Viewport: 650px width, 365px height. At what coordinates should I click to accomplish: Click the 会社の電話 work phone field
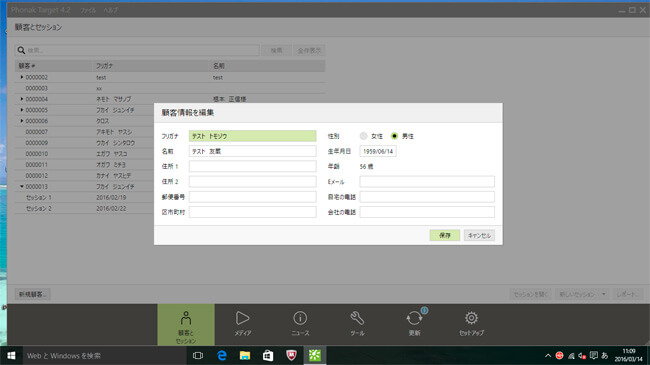[427, 212]
